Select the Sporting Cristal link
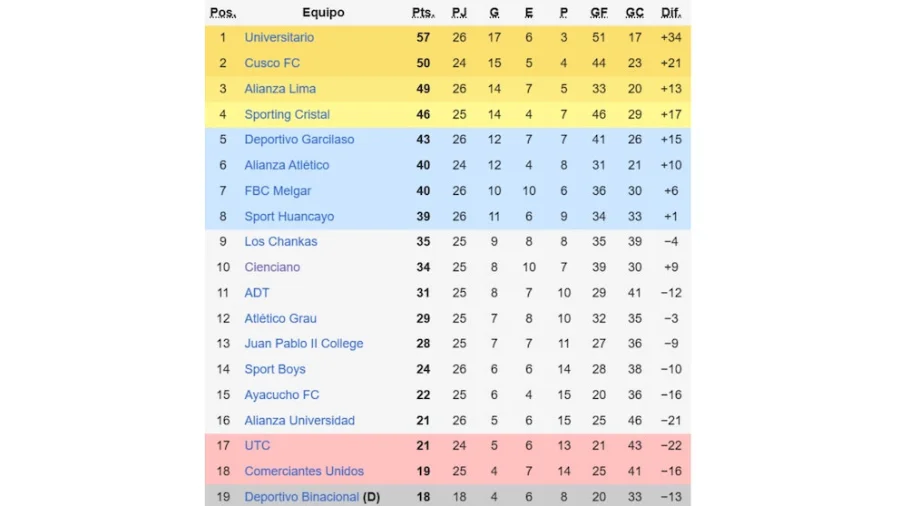The image size is (900, 506). [287, 115]
